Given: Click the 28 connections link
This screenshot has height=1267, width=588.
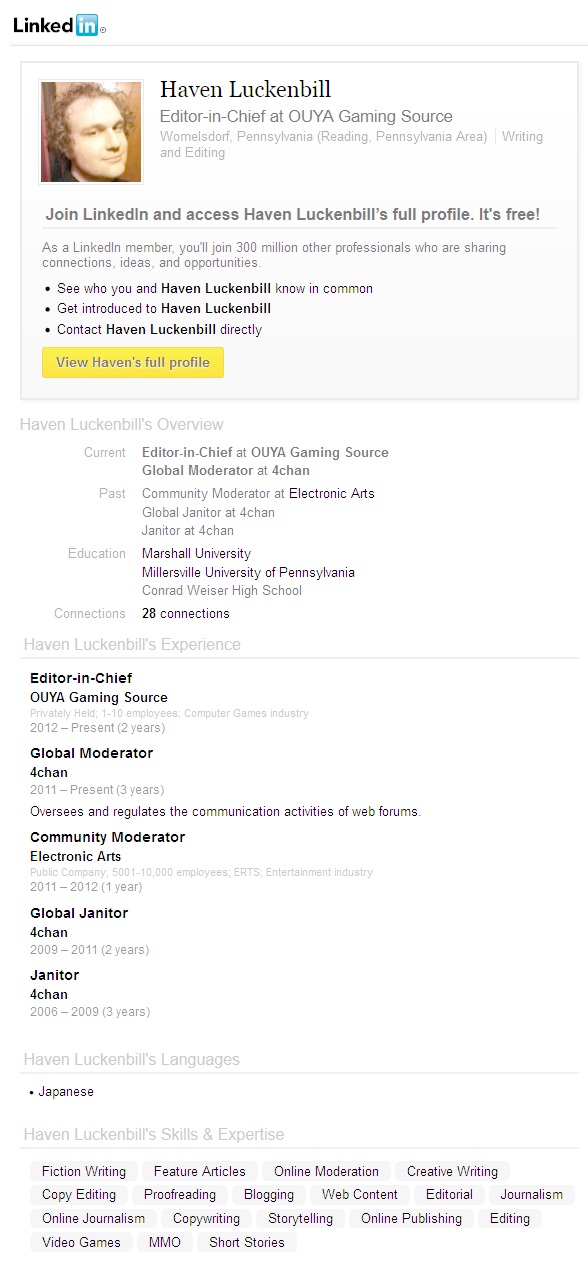Looking at the screenshot, I should 186,613.
